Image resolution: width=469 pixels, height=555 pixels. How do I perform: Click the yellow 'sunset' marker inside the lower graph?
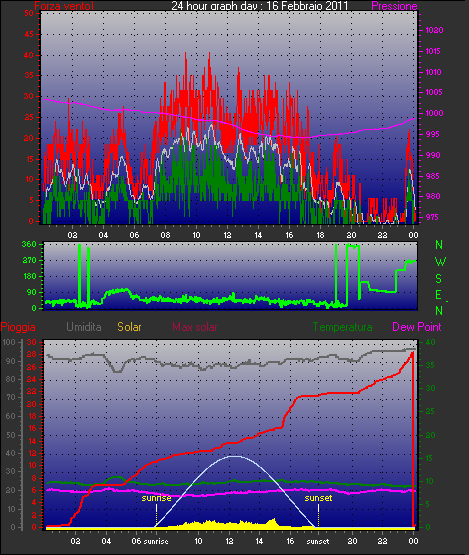pos(318,498)
